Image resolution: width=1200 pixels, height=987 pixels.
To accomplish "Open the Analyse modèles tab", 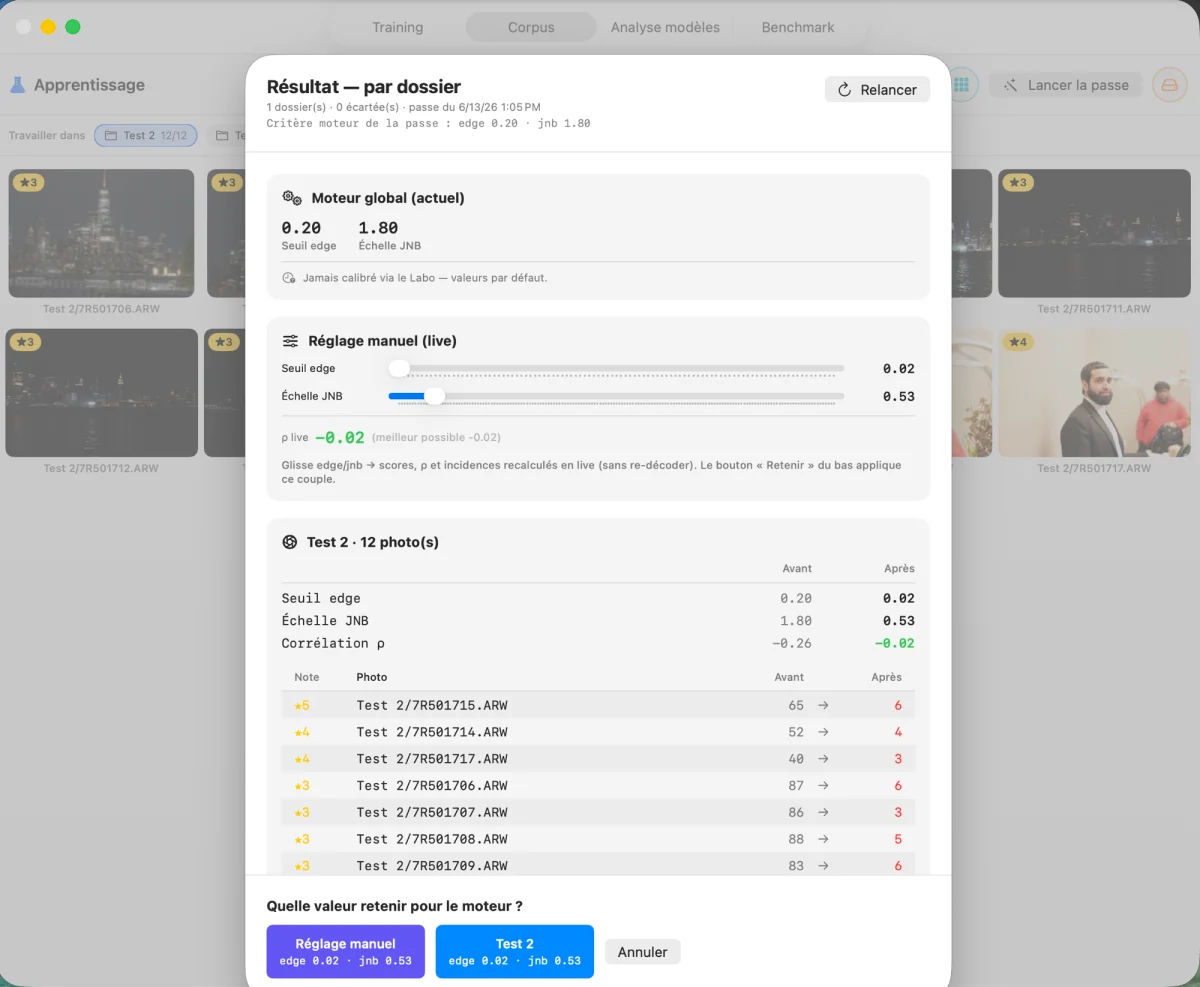I will pos(665,27).
